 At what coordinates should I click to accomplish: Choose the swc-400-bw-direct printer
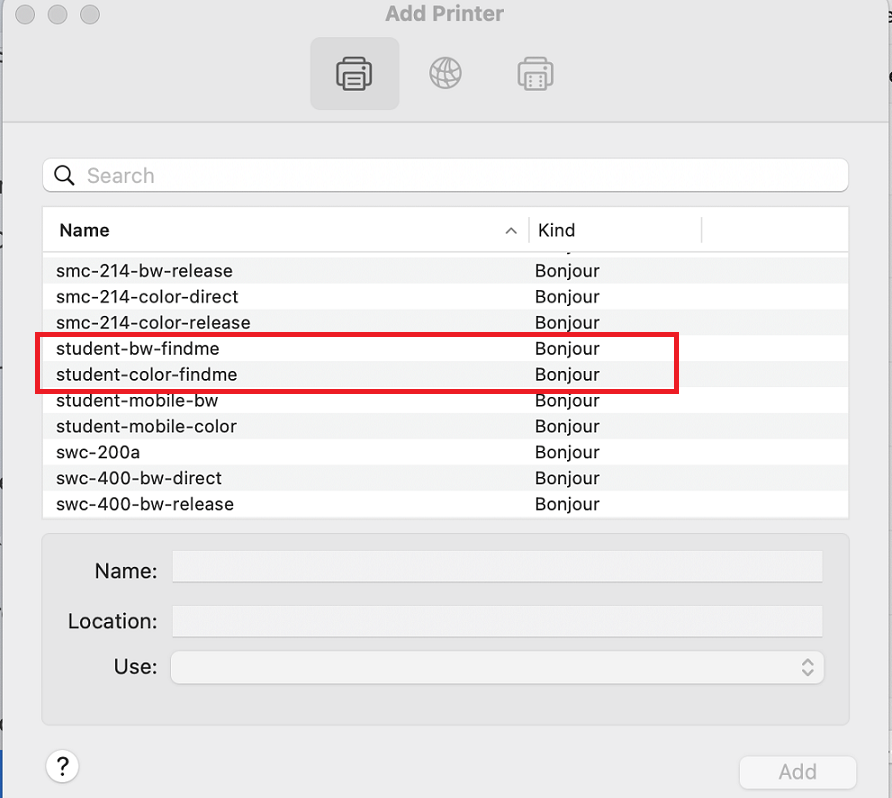(x=445, y=478)
